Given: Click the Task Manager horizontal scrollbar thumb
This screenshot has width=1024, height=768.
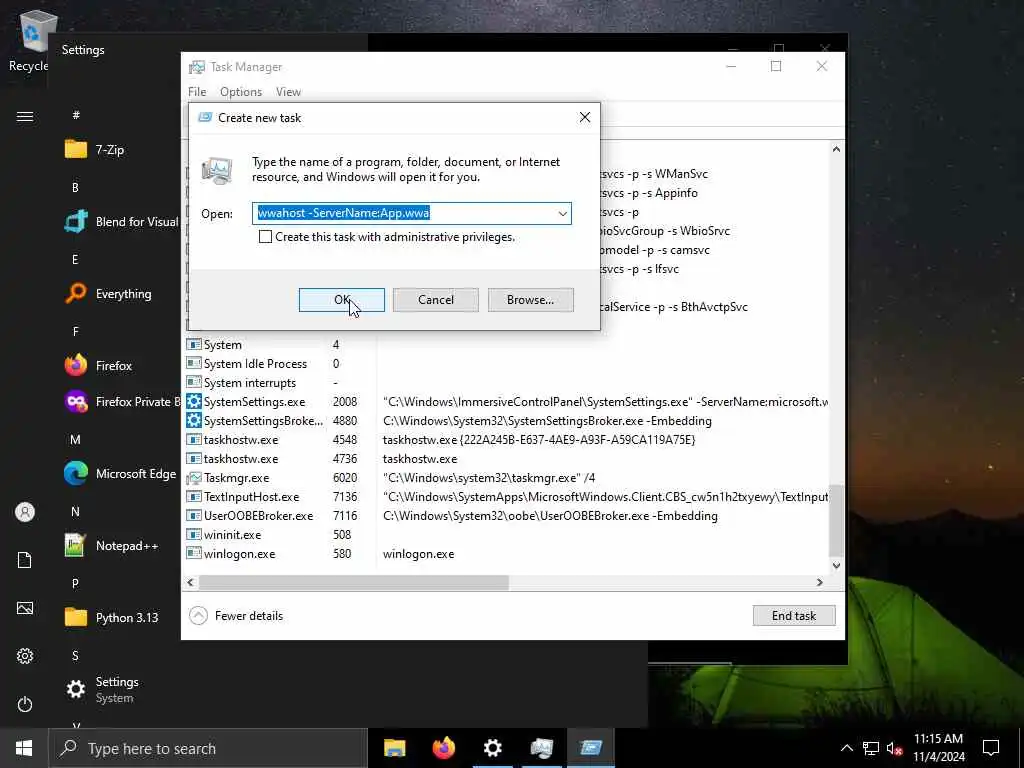Looking at the screenshot, I should [354, 582].
